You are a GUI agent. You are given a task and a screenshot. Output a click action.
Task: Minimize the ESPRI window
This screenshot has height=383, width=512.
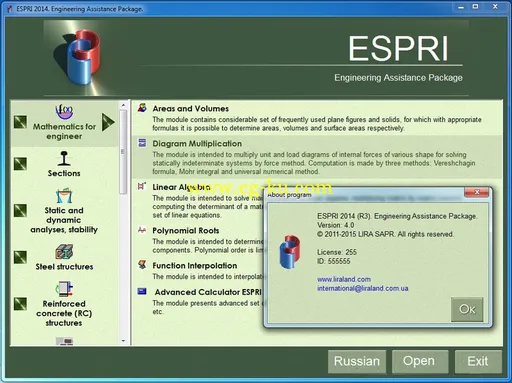point(461,7)
